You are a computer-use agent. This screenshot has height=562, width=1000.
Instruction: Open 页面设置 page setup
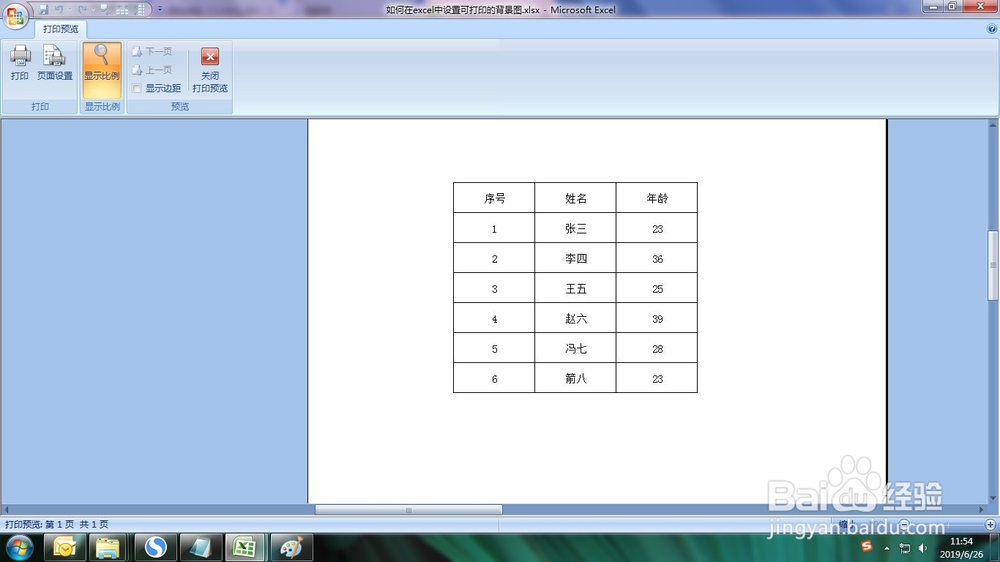55,63
